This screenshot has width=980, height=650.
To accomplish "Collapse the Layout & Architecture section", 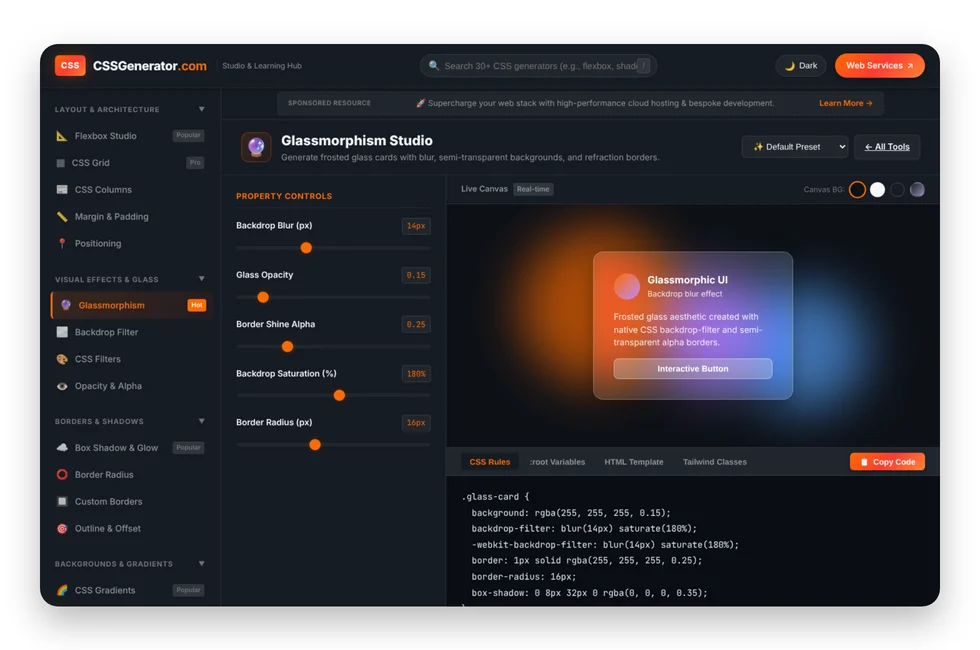I will click(201, 109).
